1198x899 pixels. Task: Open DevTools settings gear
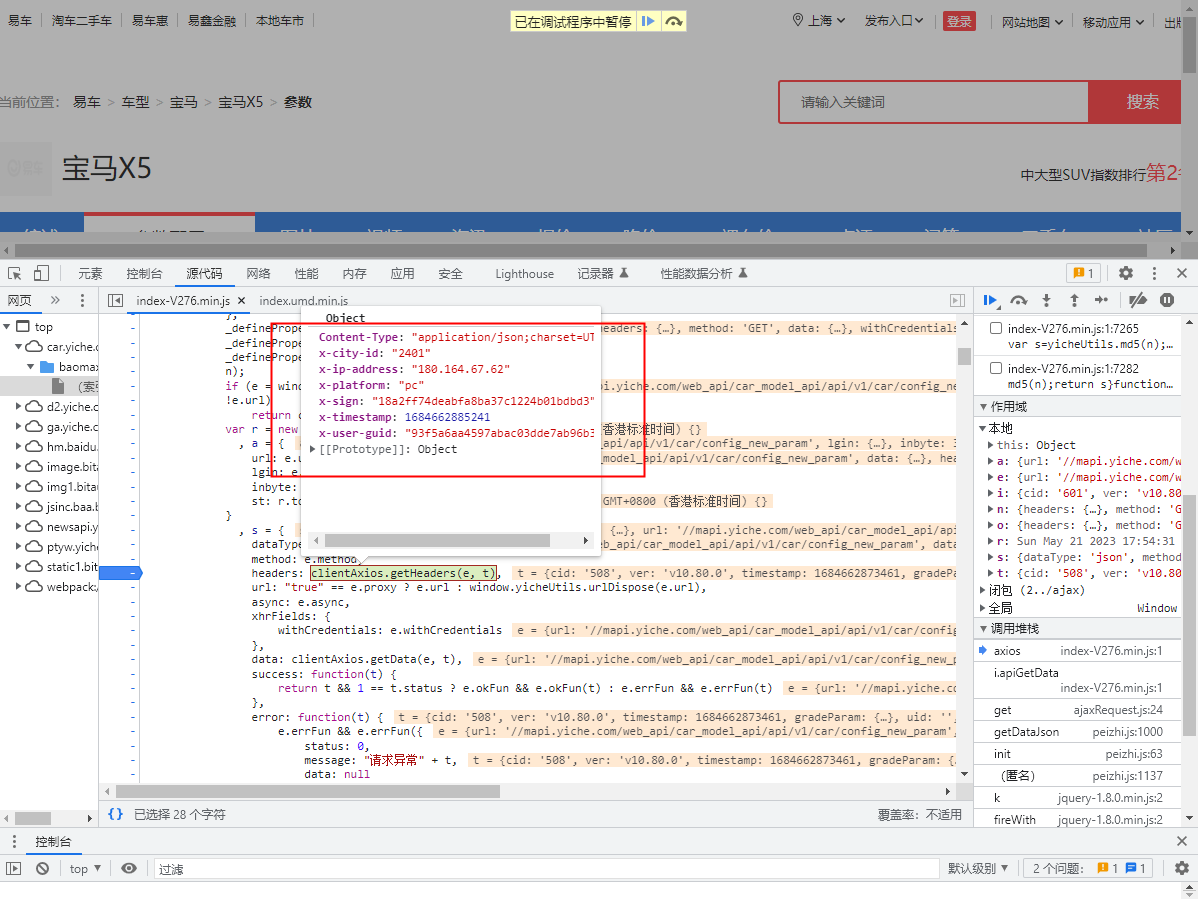click(x=1125, y=273)
